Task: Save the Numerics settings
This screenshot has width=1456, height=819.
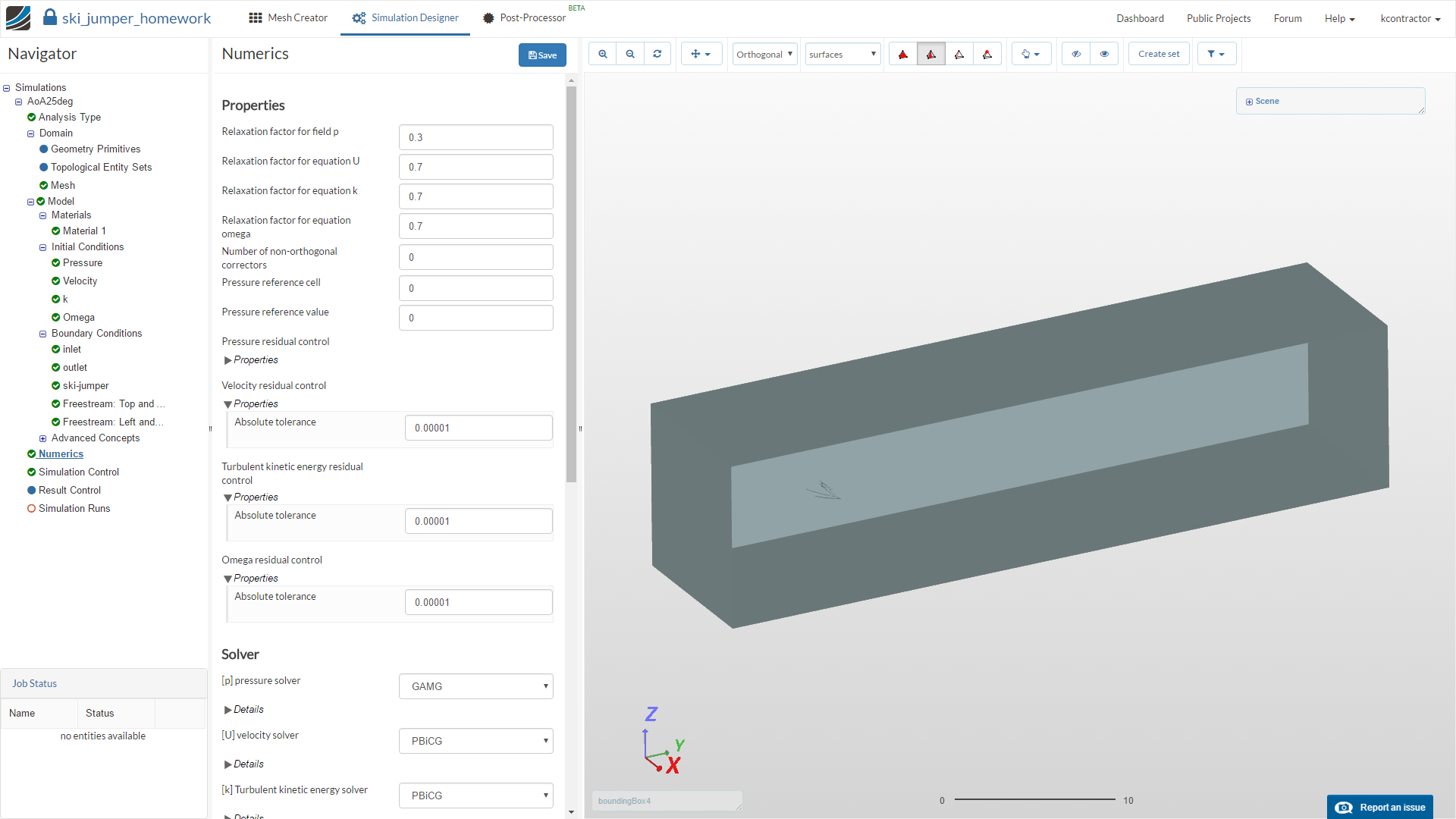Action: [542, 55]
